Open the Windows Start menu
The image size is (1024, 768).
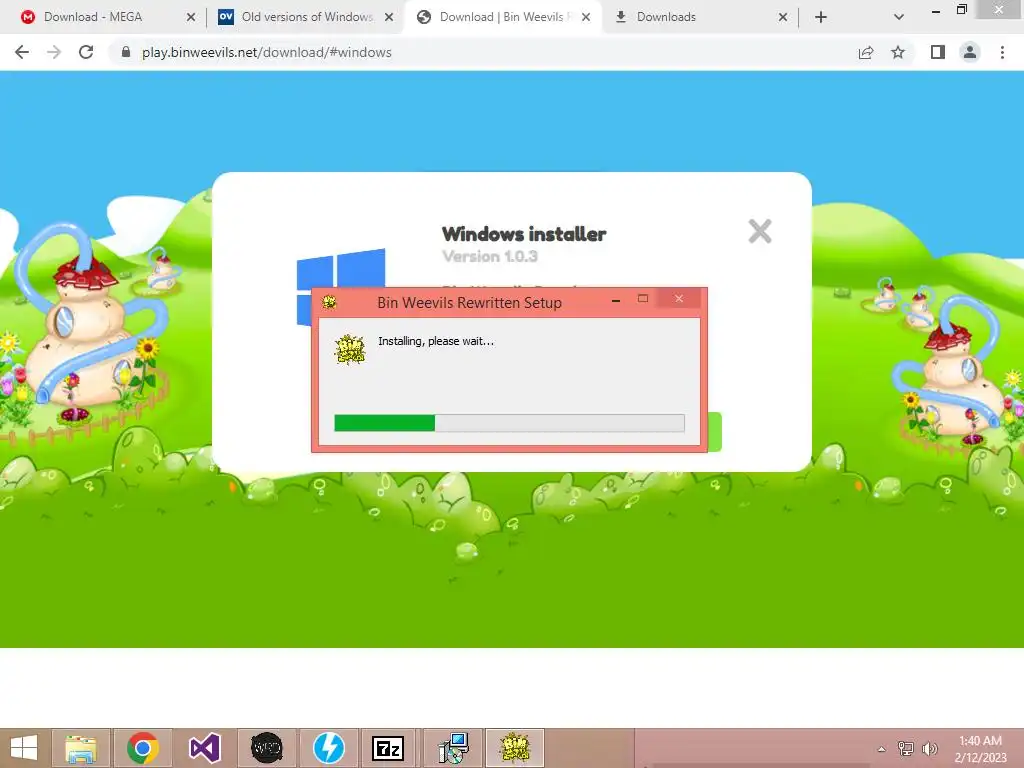pyautogui.click(x=24, y=748)
